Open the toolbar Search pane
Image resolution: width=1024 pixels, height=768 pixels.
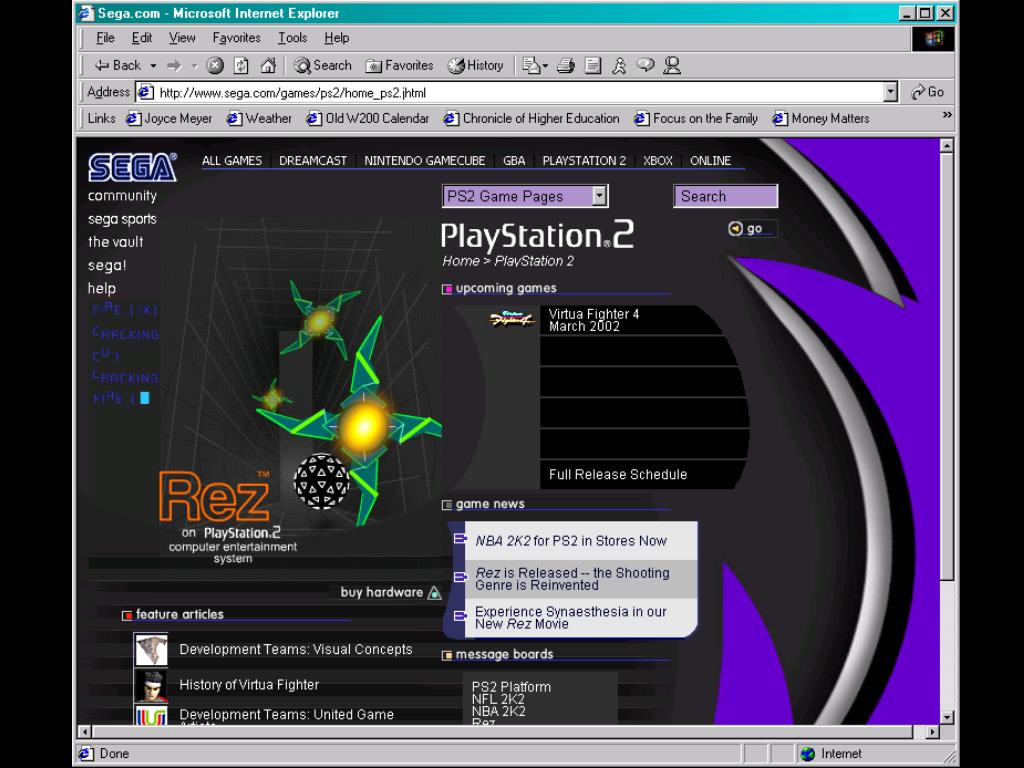pos(323,65)
